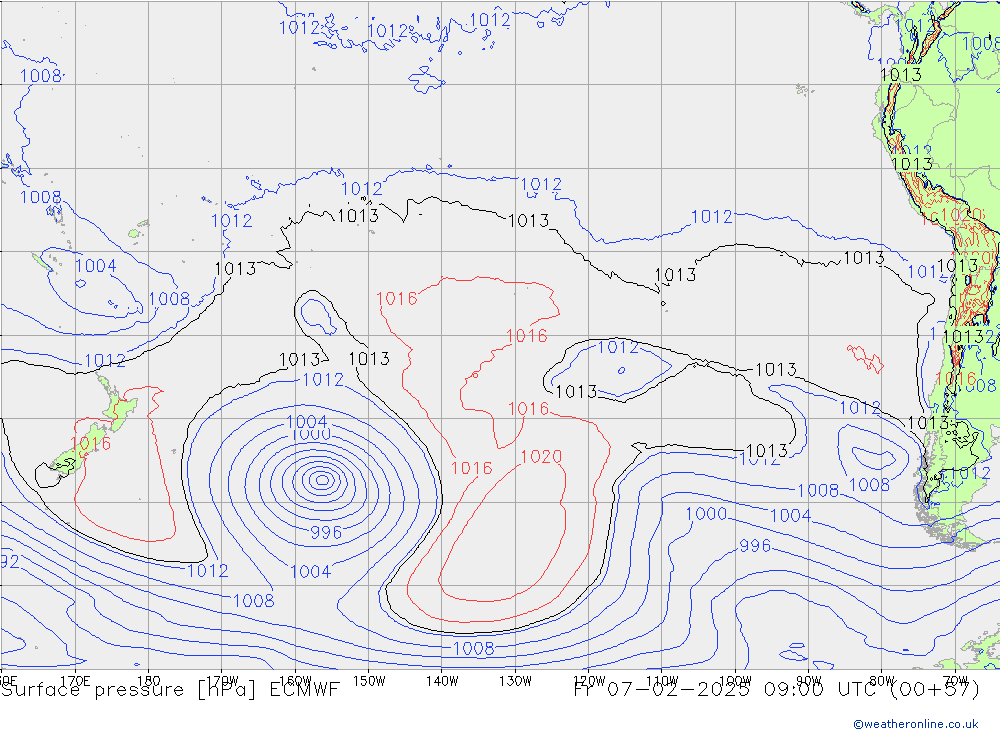
Task: Click the 1004 label directly above the concentric low
Action: pyautogui.click(x=307, y=422)
